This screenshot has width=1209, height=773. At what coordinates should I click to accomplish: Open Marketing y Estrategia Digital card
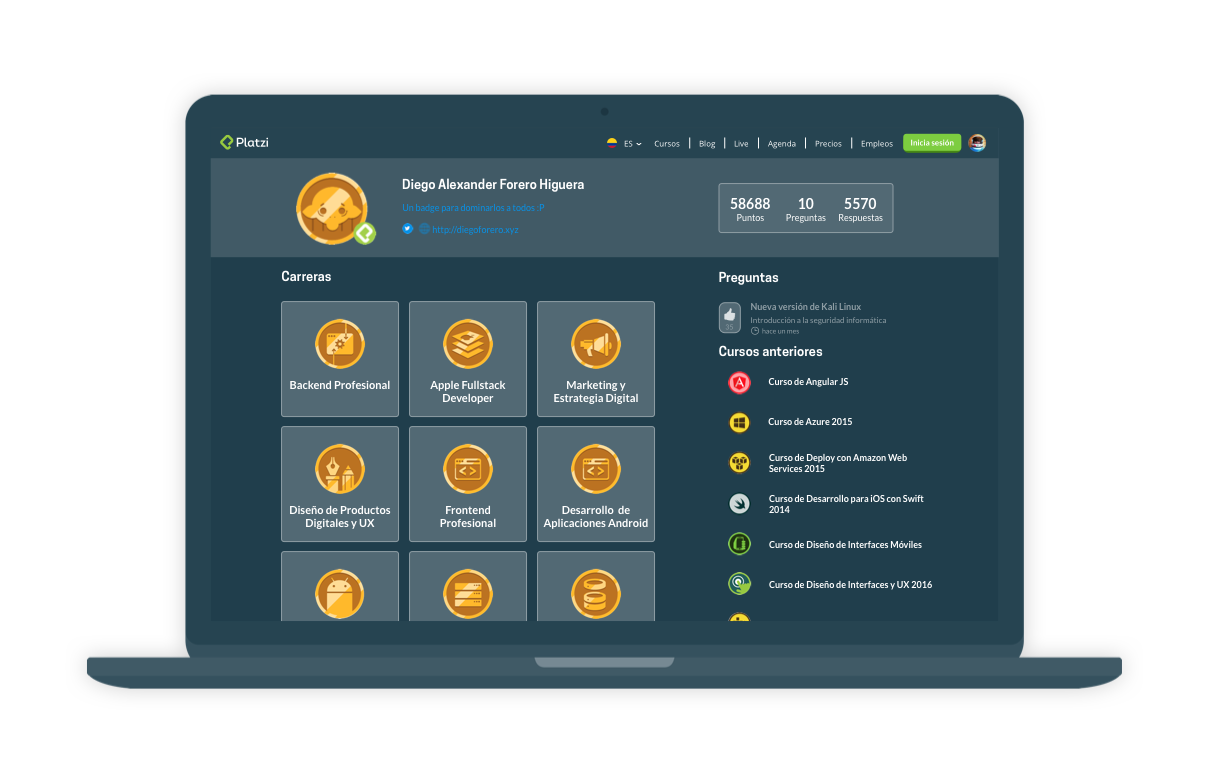(x=596, y=359)
